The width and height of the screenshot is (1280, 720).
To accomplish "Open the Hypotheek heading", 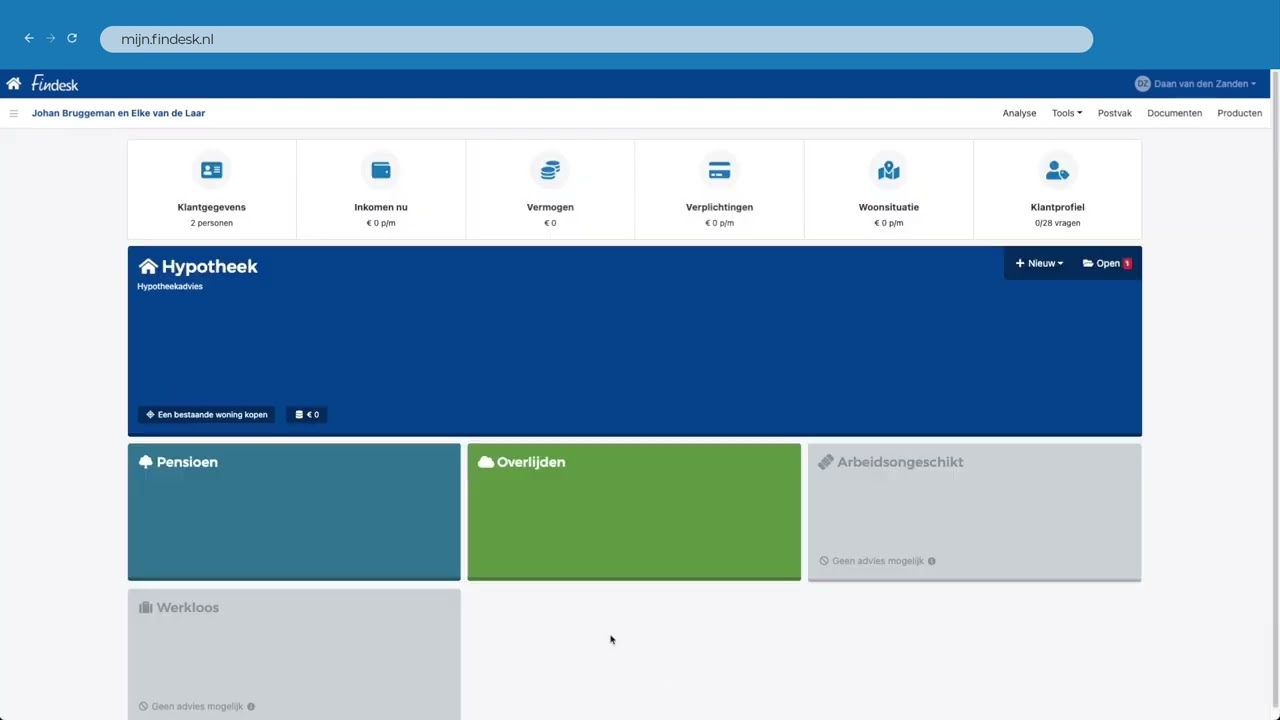I will 210,266.
